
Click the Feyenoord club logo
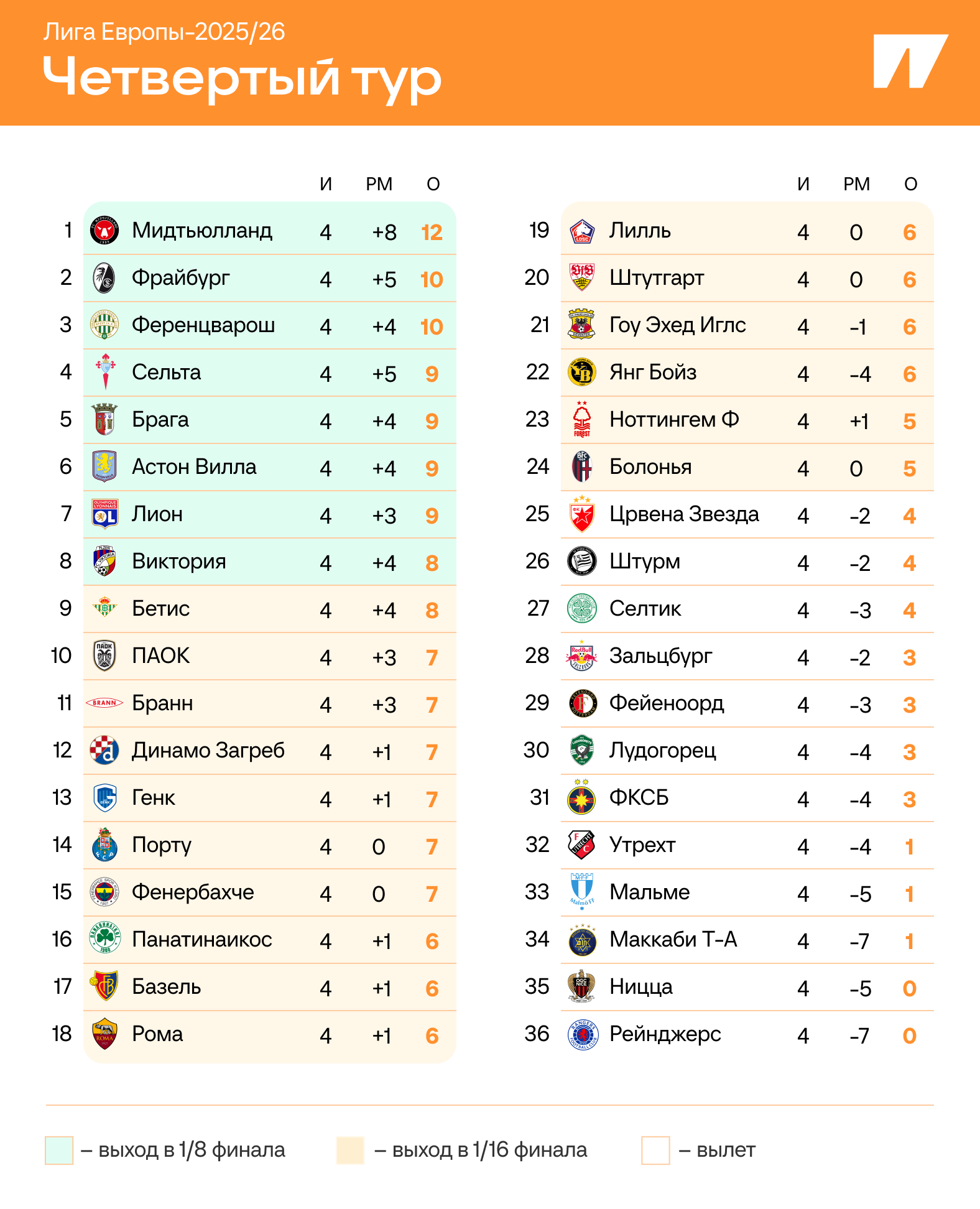[582, 703]
